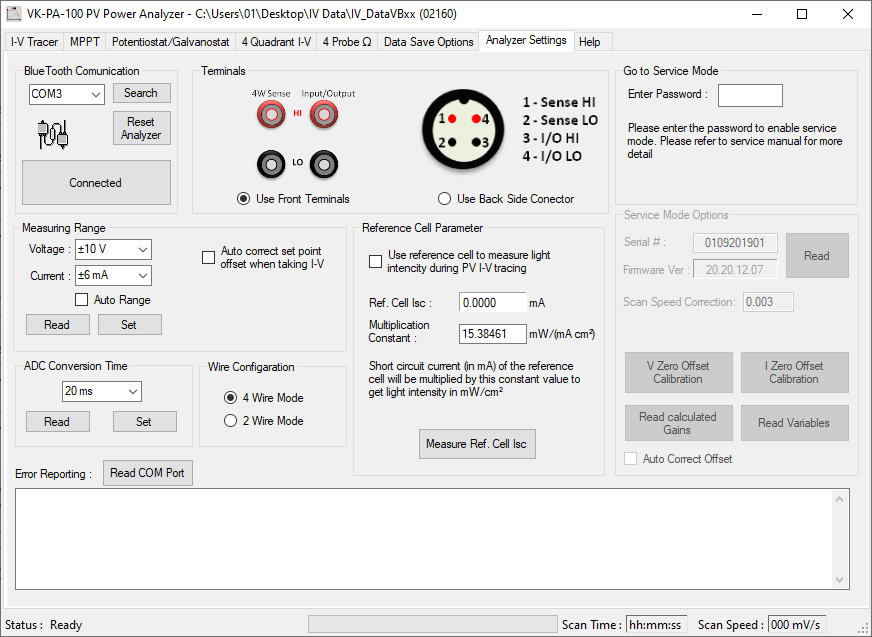Click the Status: Ready text

pos(43,625)
